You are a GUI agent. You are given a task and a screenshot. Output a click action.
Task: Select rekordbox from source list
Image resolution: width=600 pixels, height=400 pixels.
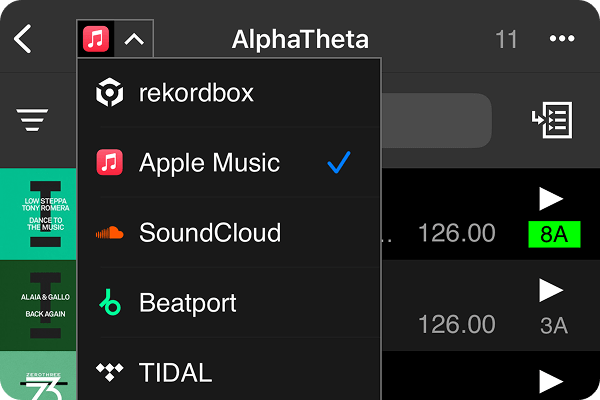[196, 94]
